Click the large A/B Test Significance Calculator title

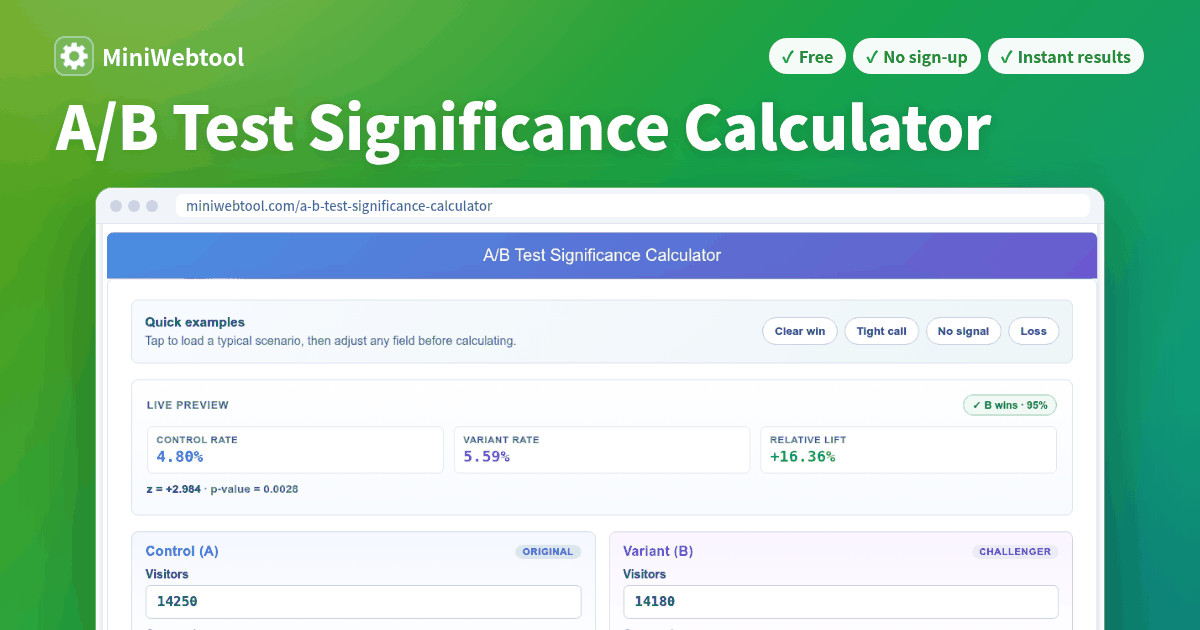coord(523,128)
